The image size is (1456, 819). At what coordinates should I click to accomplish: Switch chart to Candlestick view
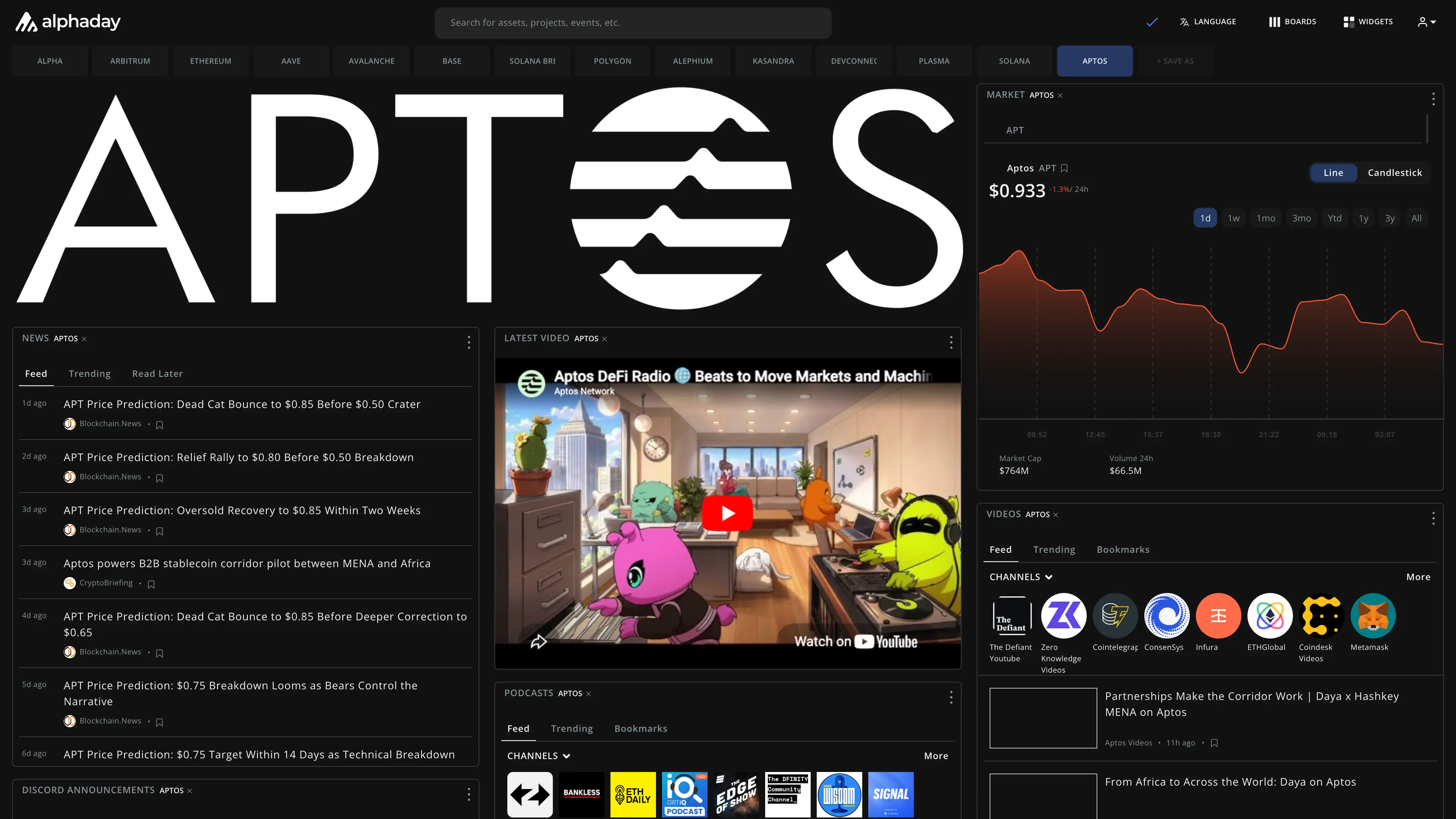tap(1395, 173)
